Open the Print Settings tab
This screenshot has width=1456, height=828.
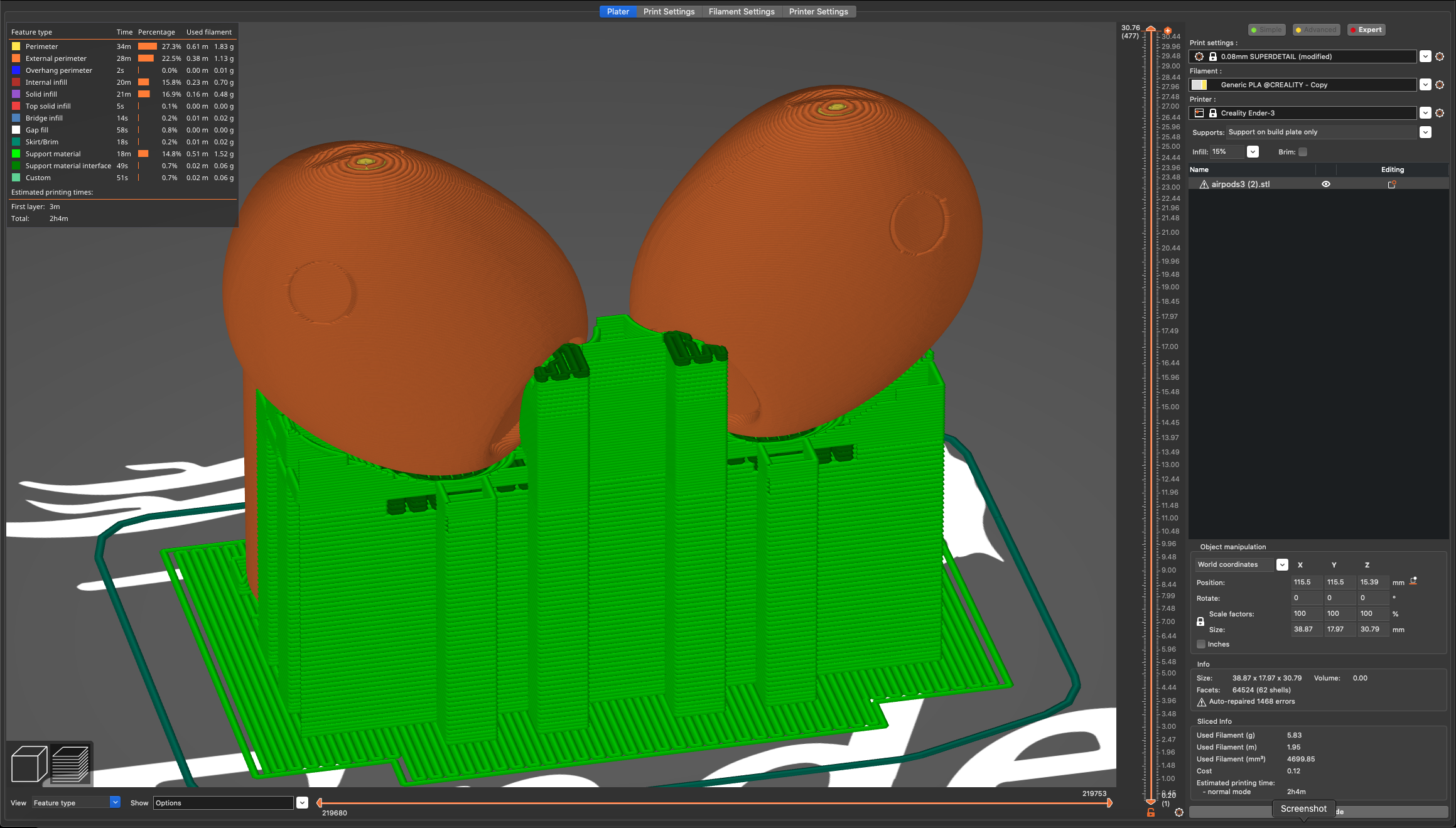669,11
